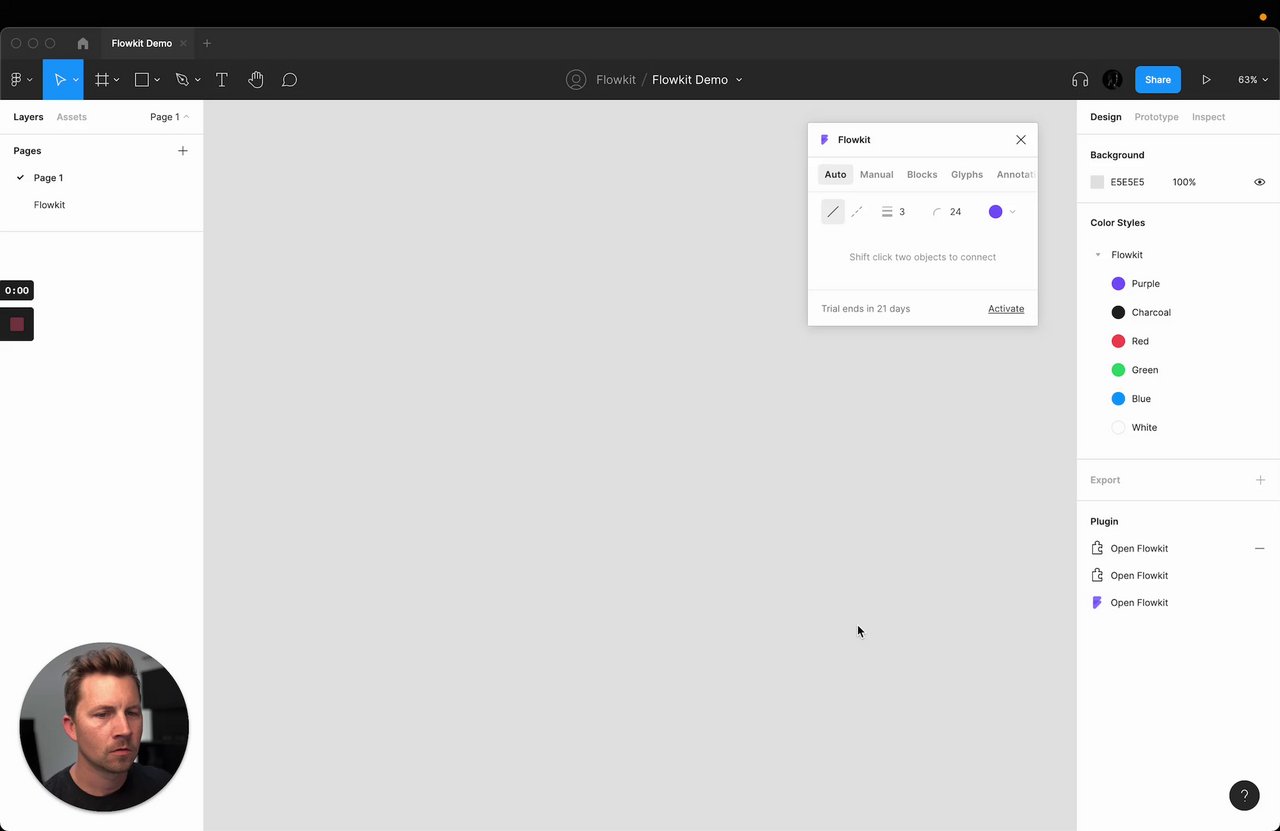The height and width of the screenshot is (831, 1280).
Task: Open the 63% zoom dropdown
Action: (x=1254, y=80)
